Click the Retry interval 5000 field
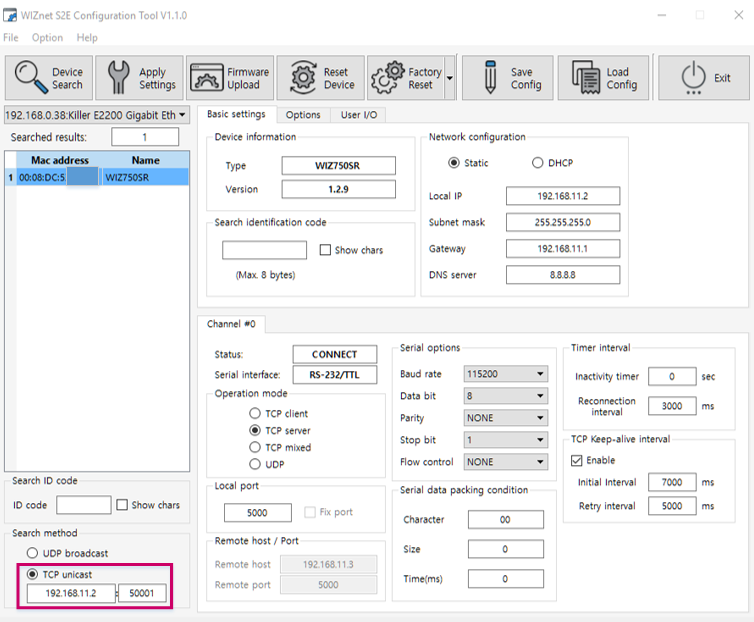 click(672, 506)
